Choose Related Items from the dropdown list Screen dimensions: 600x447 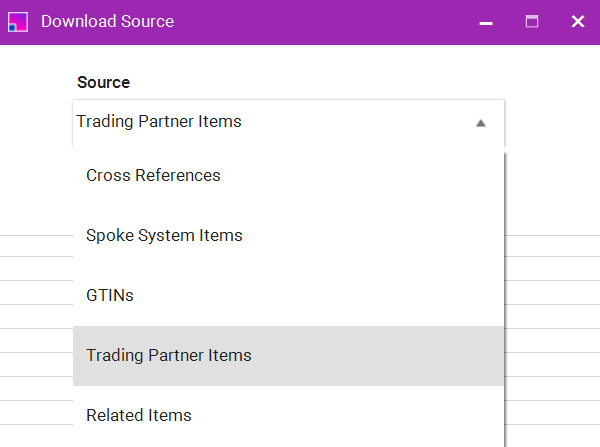coord(139,415)
